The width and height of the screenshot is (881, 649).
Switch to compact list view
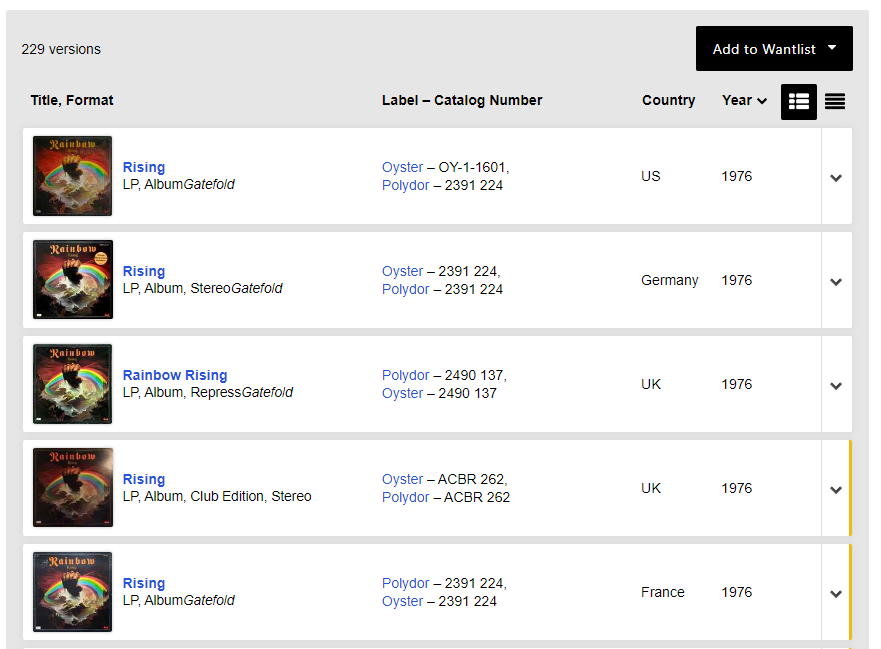click(835, 101)
